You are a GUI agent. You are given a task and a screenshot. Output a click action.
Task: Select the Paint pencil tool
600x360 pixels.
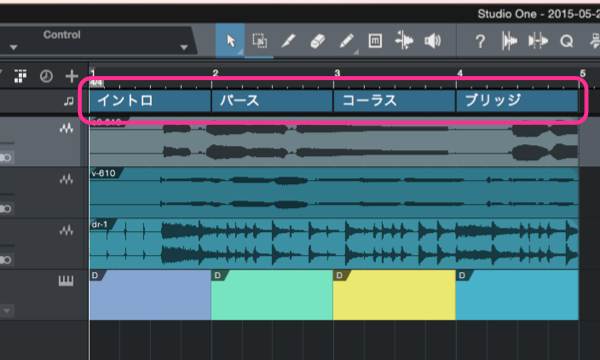[x=346, y=41]
